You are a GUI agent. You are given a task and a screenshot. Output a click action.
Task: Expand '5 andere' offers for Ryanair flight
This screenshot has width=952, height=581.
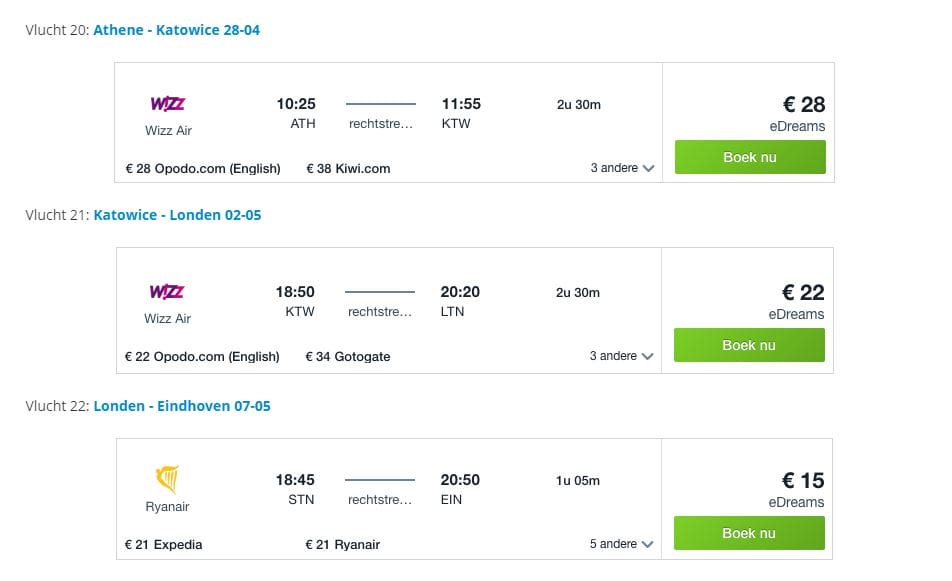[621, 545]
